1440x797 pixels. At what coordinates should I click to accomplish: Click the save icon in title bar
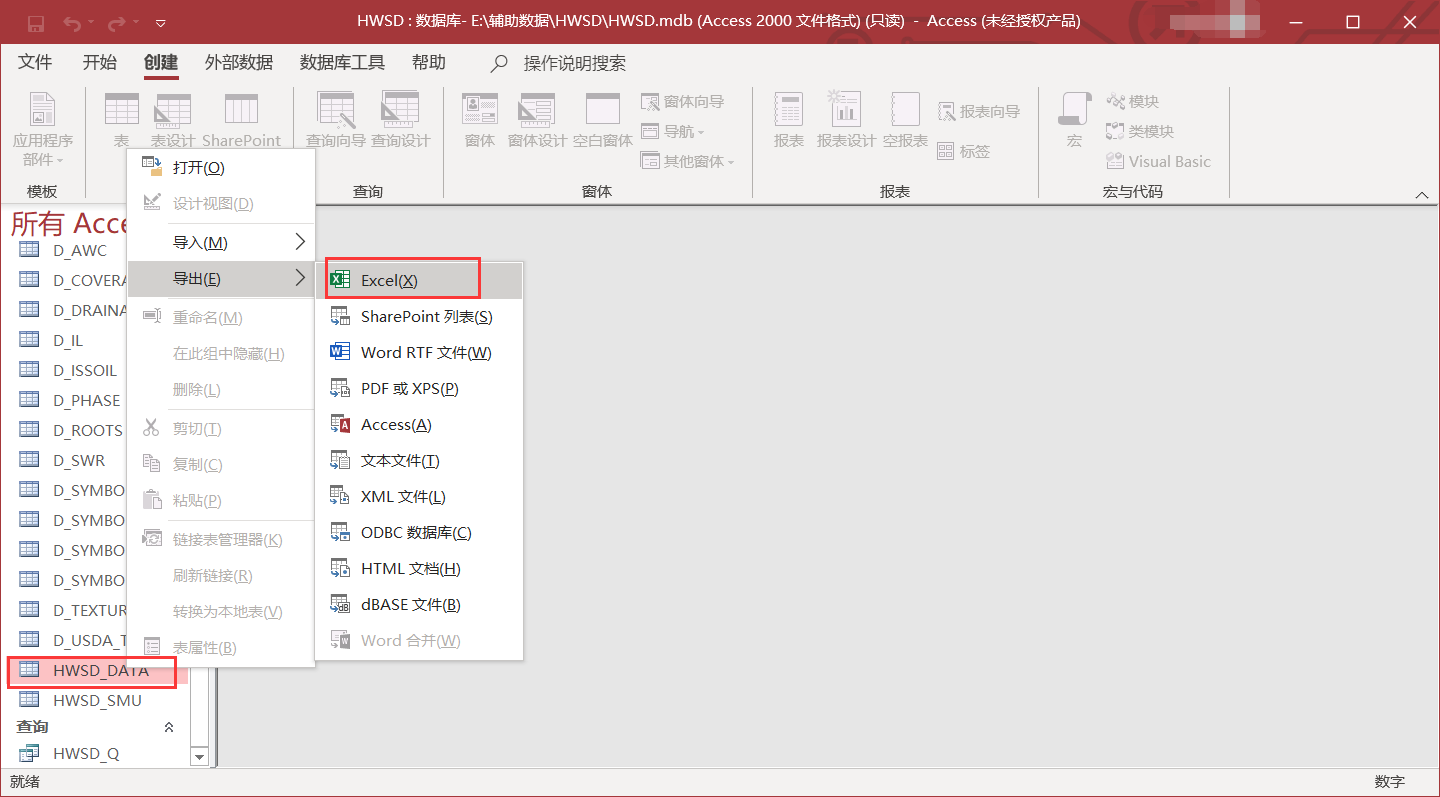(36, 22)
